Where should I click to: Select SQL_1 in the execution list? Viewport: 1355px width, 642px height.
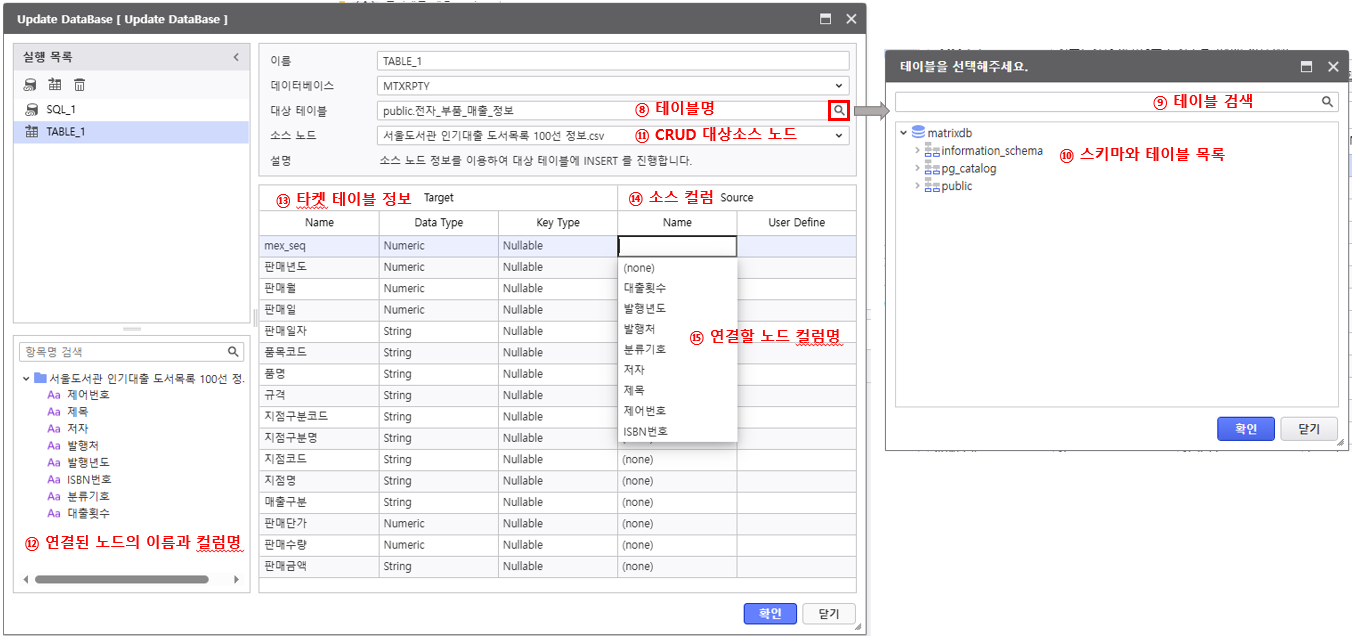pyautogui.click(x=61, y=108)
